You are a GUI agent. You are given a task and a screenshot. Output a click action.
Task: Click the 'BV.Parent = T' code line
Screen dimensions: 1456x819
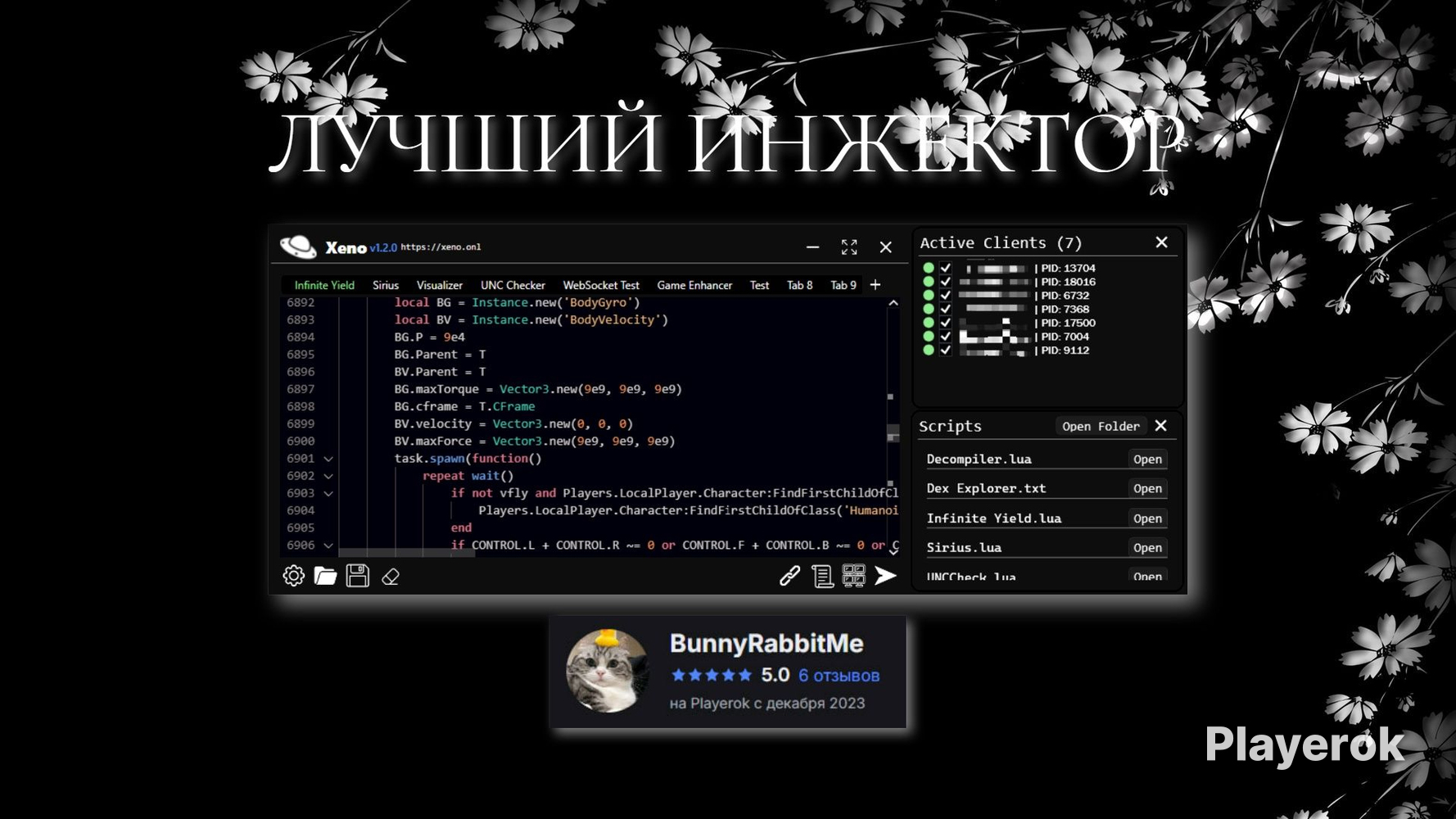coord(440,372)
